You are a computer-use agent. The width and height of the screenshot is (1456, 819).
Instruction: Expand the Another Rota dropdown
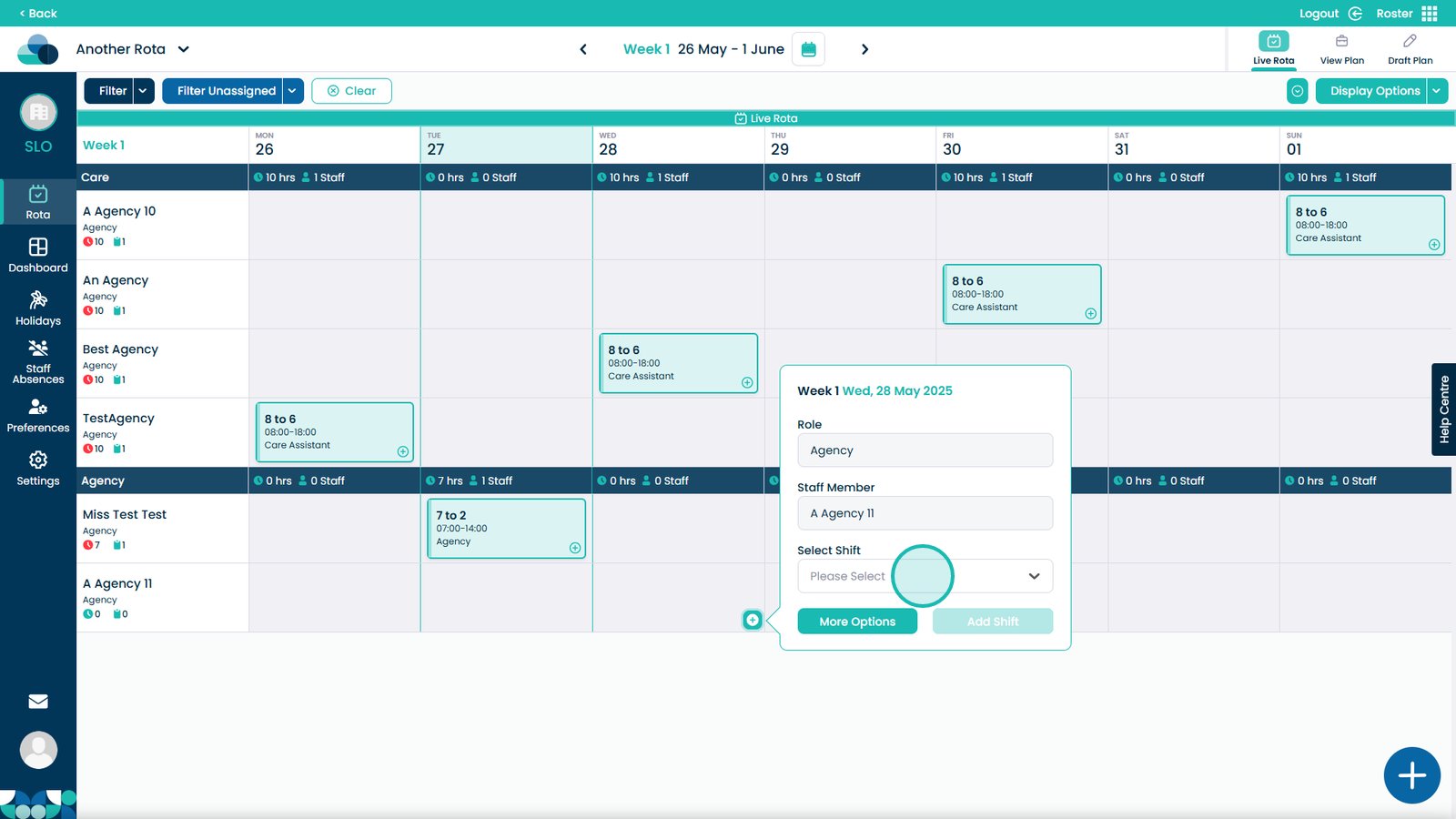pos(184,49)
